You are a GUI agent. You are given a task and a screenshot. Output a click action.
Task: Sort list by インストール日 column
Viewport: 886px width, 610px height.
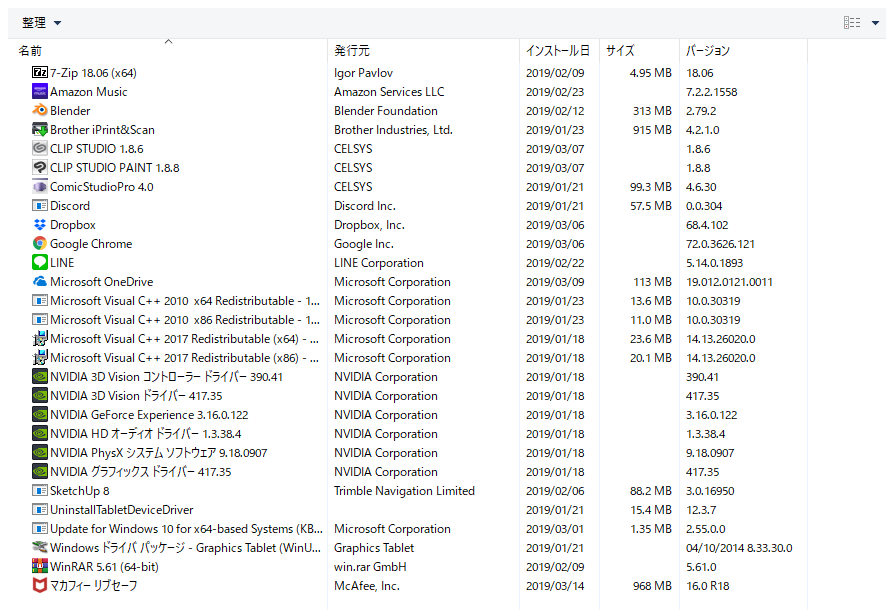(557, 51)
